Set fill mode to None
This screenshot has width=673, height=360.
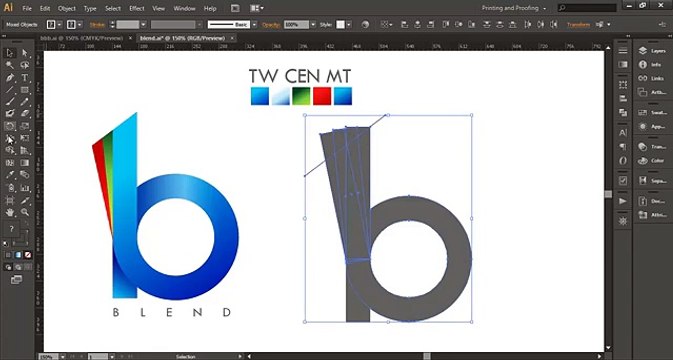tap(27, 255)
